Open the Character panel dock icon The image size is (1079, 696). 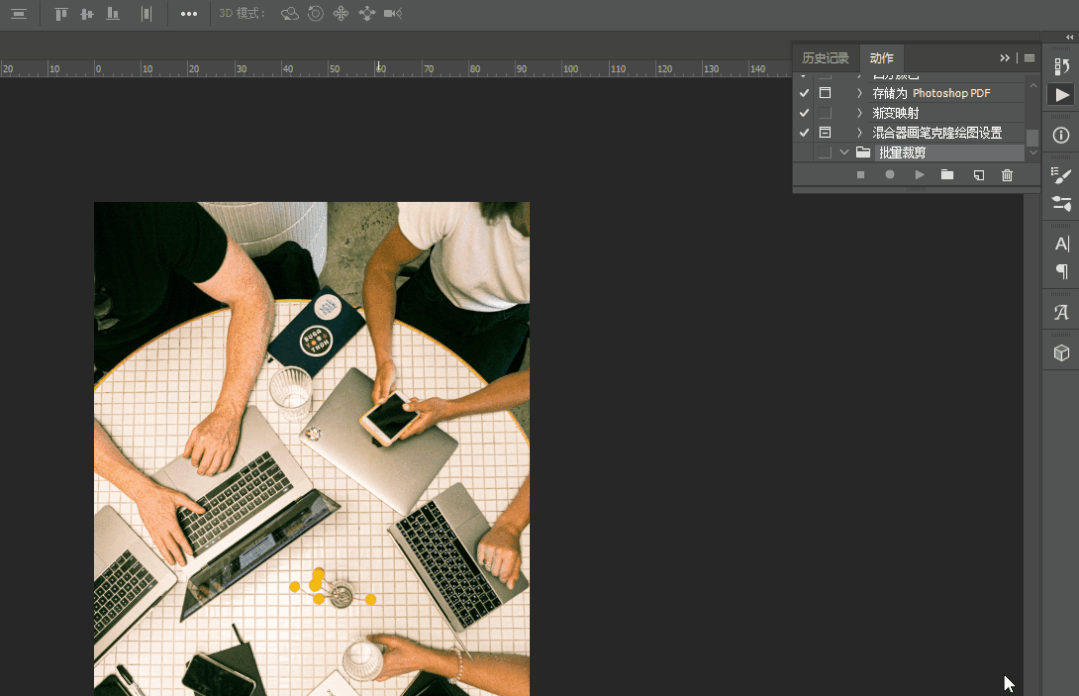click(1061, 243)
